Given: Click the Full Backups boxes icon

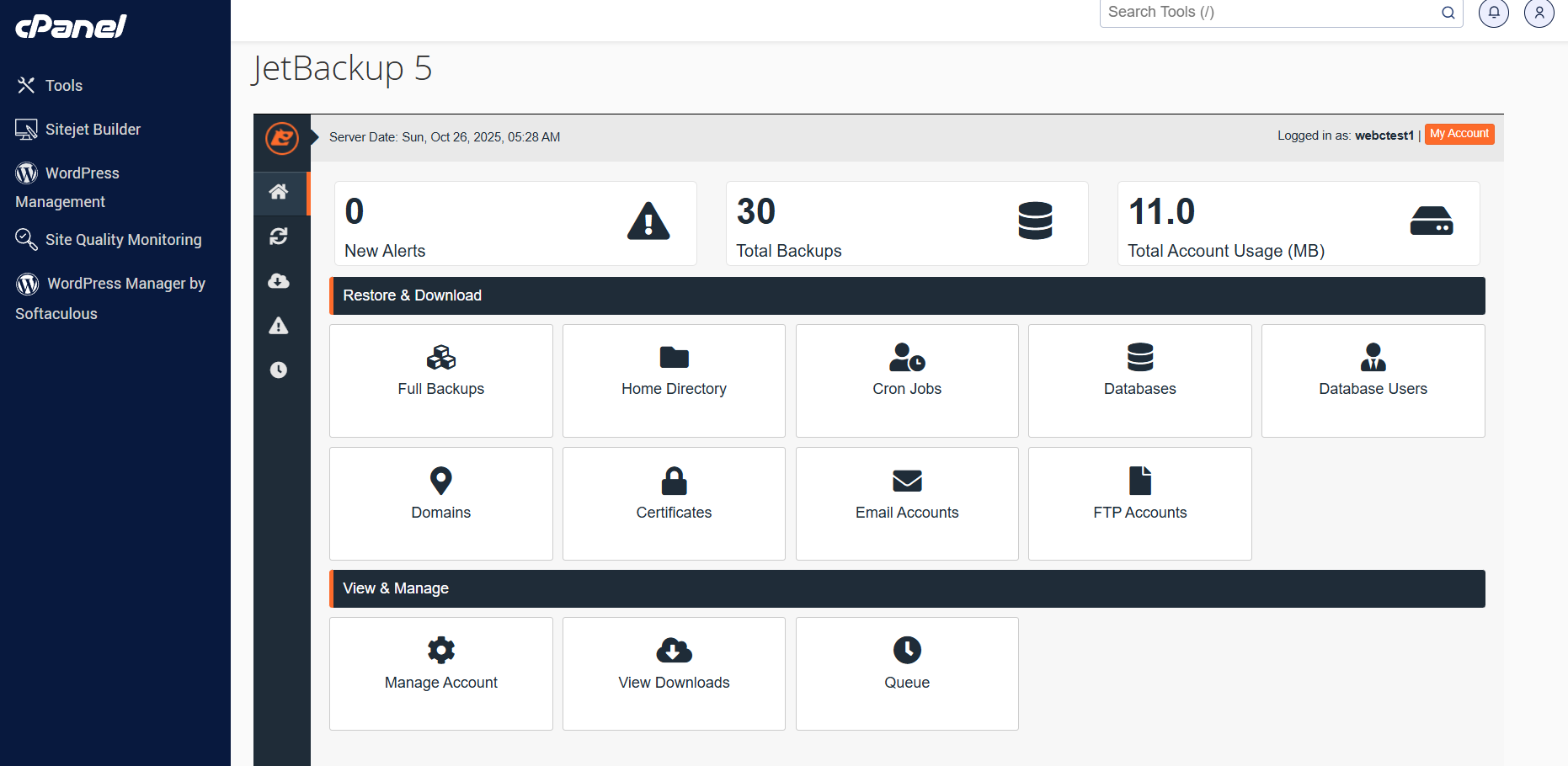Looking at the screenshot, I should 441,358.
